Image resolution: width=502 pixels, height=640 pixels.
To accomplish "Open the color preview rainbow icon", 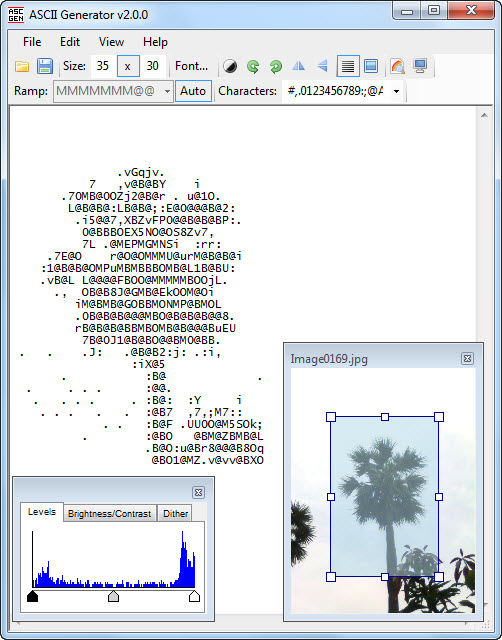I will coord(398,66).
